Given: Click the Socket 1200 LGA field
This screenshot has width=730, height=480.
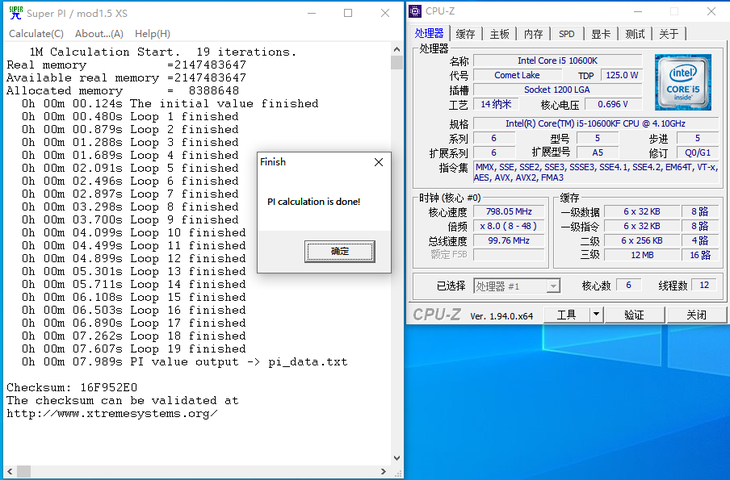Looking at the screenshot, I should [x=558, y=90].
